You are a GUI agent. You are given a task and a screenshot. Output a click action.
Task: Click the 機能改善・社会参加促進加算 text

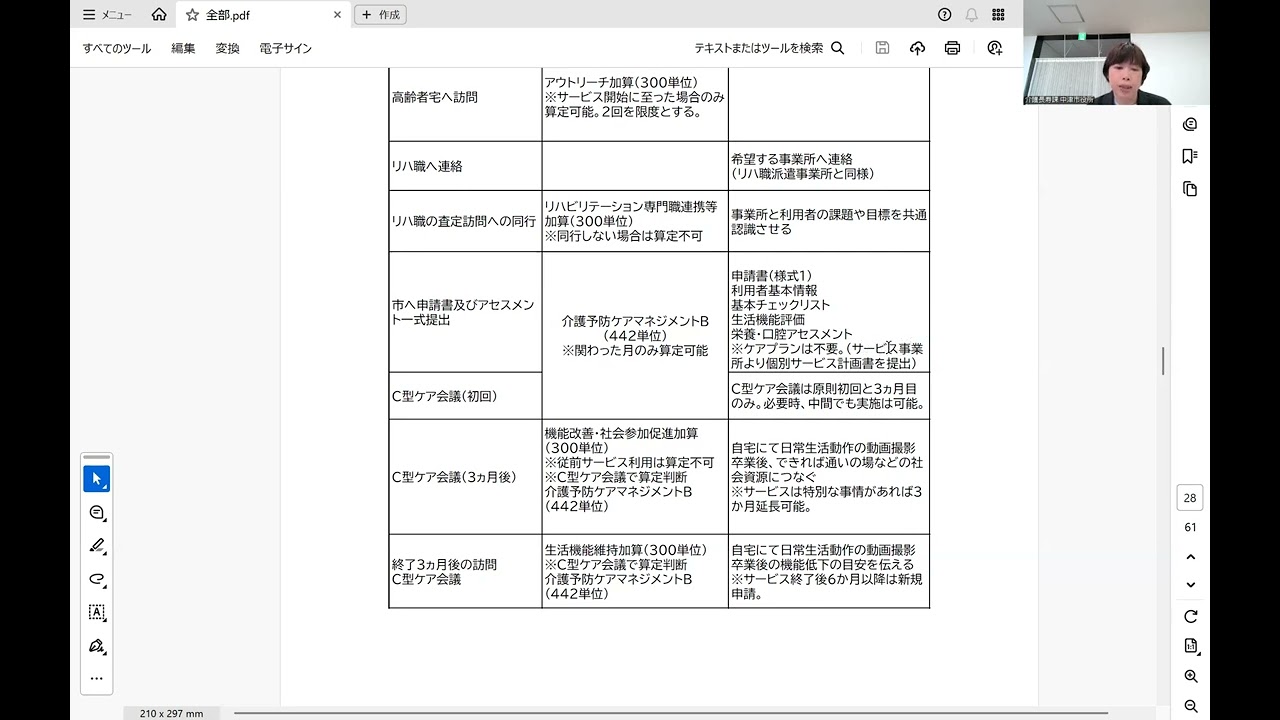pos(622,434)
